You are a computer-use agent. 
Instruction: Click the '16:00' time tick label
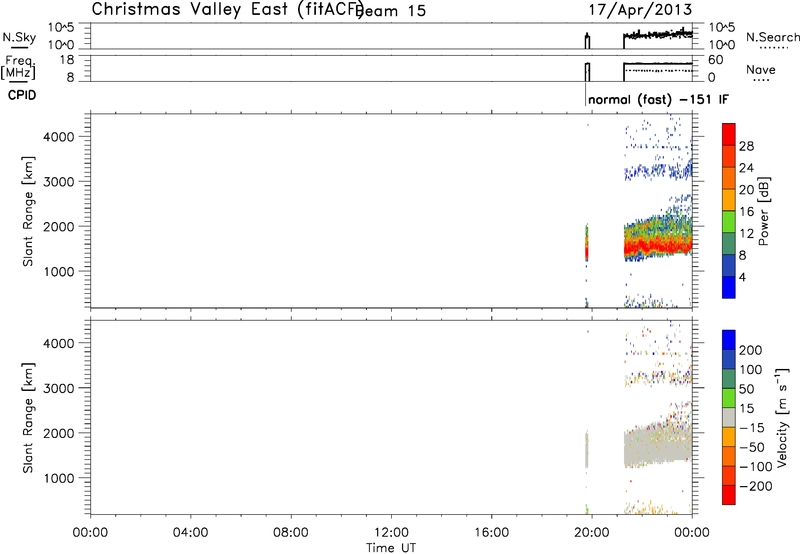point(491,533)
